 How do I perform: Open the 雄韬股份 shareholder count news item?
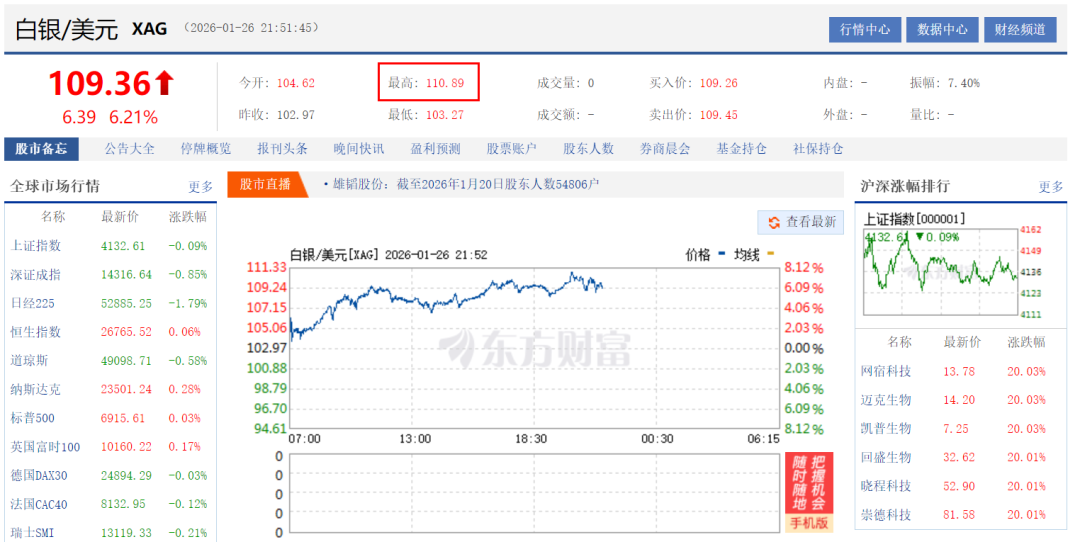(466, 185)
